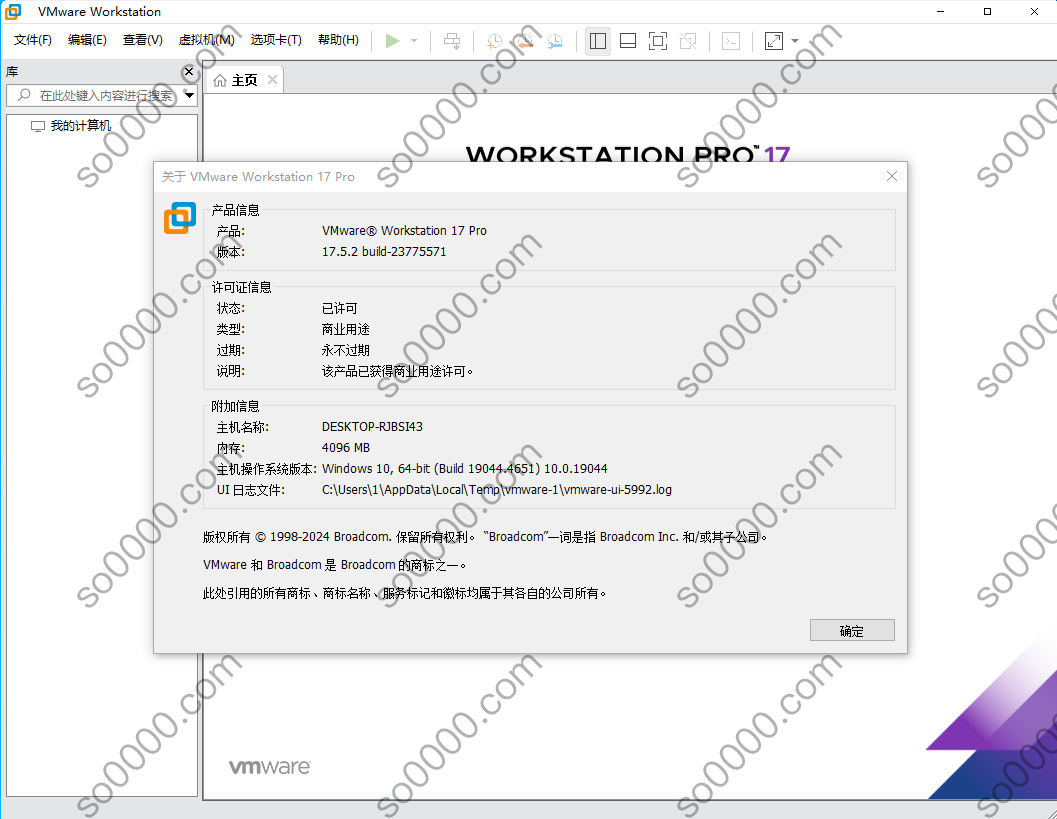Screen dimensions: 1057x819
Task: Click the Take Snapshot clock icon
Action: (494, 41)
